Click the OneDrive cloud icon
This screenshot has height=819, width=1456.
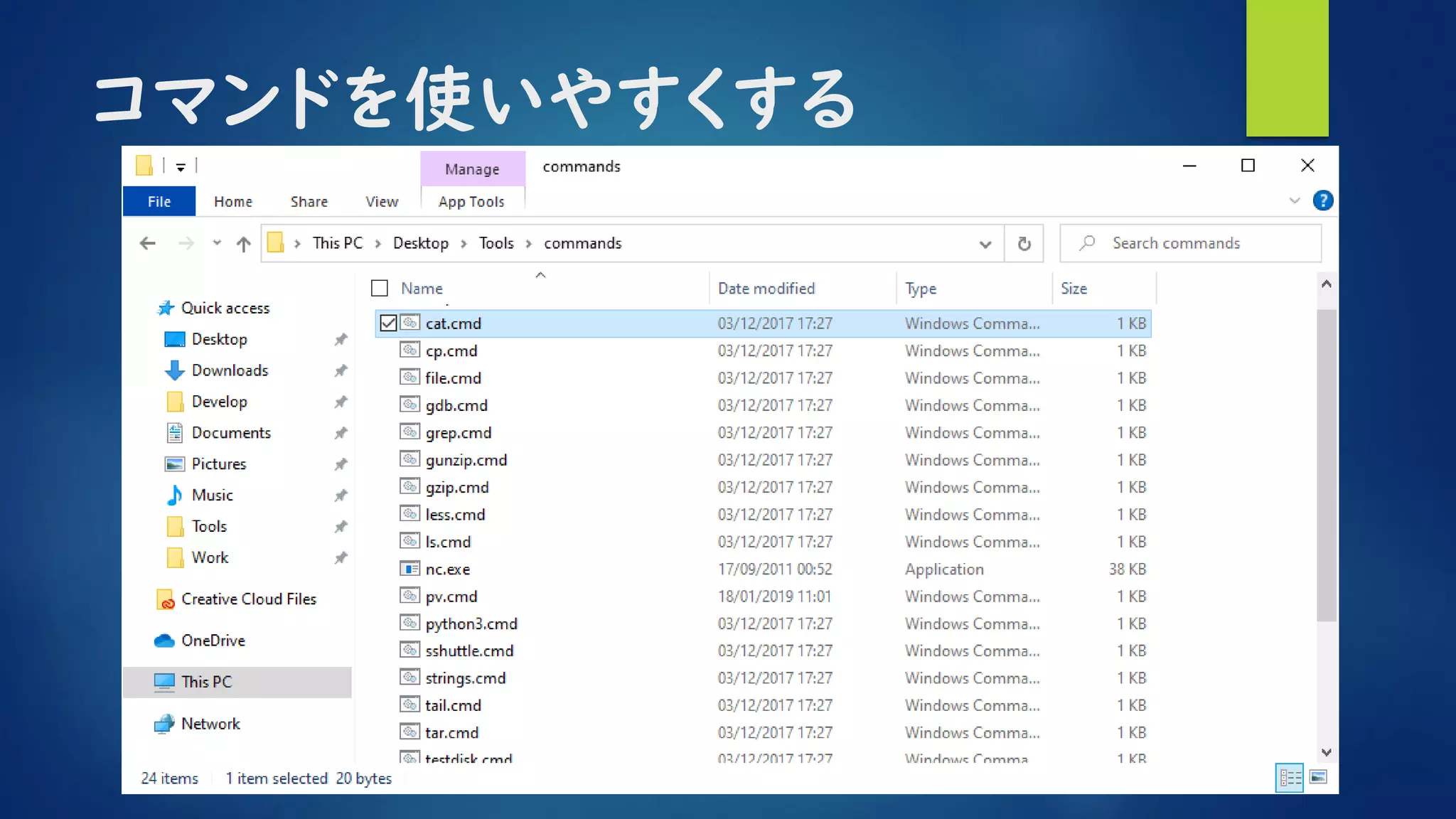pos(164,641)
